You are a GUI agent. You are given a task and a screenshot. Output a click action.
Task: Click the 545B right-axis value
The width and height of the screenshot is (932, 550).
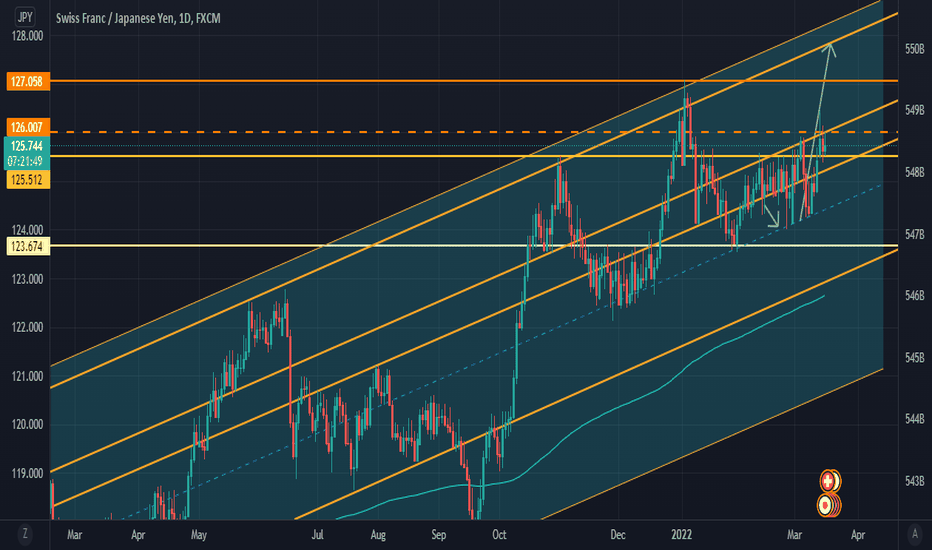[x=914, y=357]
